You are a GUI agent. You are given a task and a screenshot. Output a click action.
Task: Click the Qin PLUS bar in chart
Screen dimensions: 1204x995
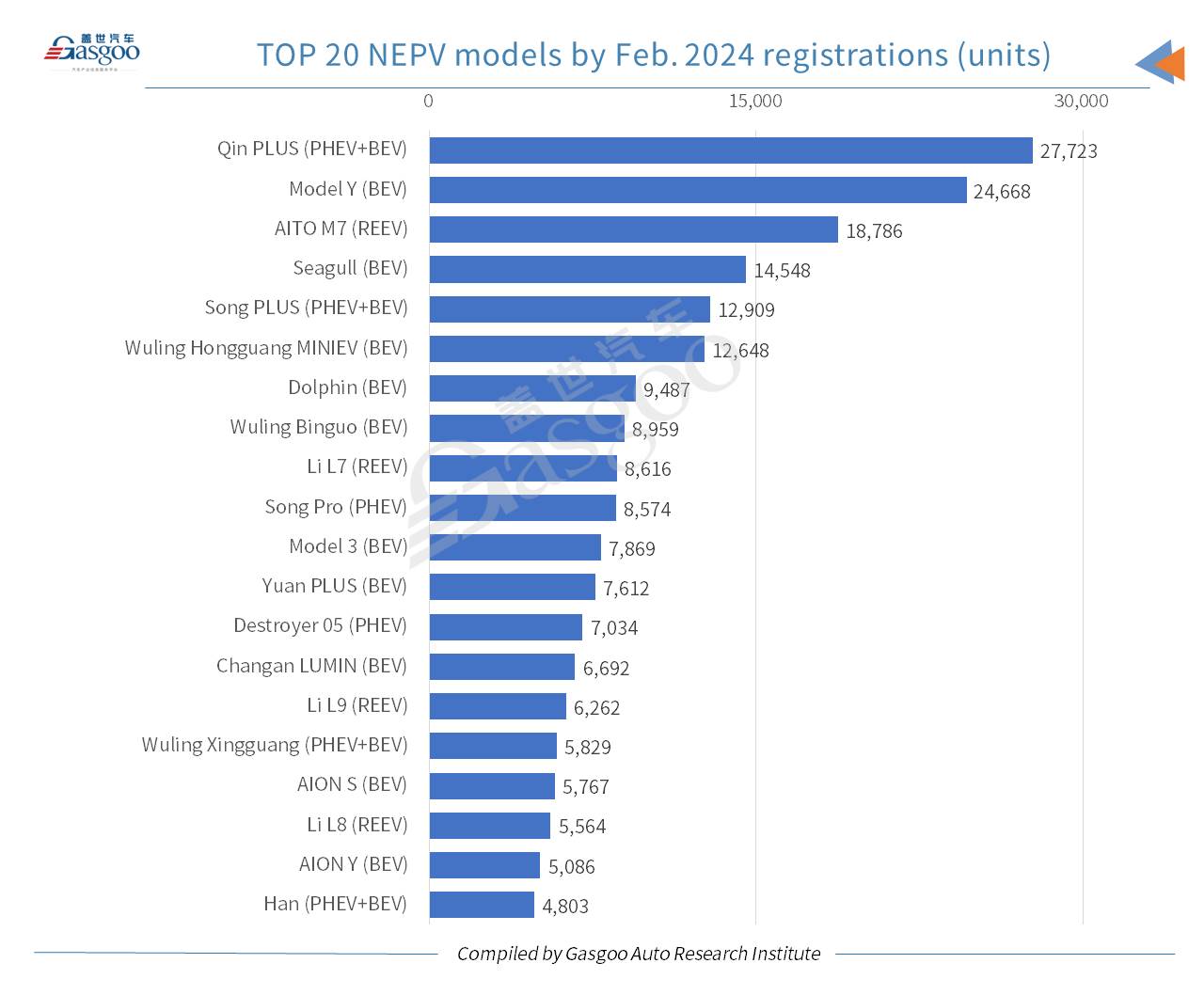coord(731,150)
